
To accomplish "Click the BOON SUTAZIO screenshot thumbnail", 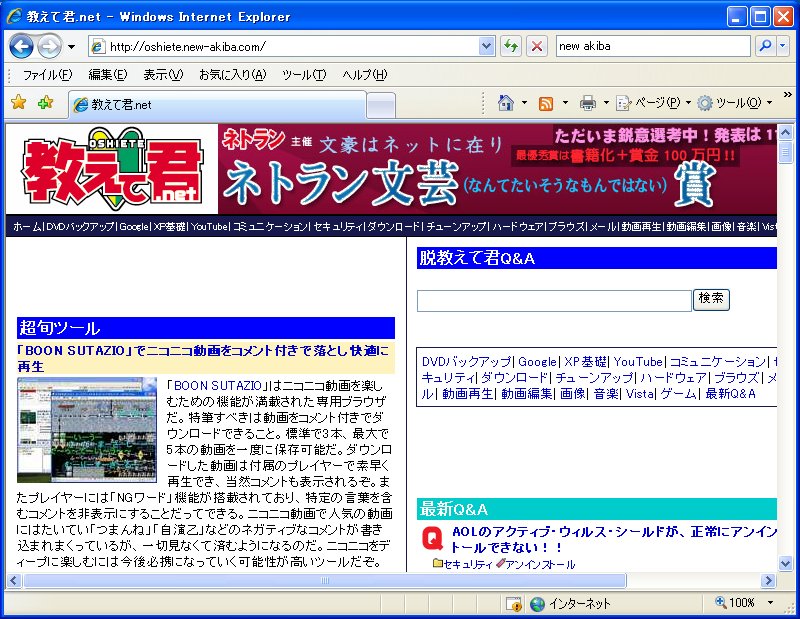I will coord(87,430).
